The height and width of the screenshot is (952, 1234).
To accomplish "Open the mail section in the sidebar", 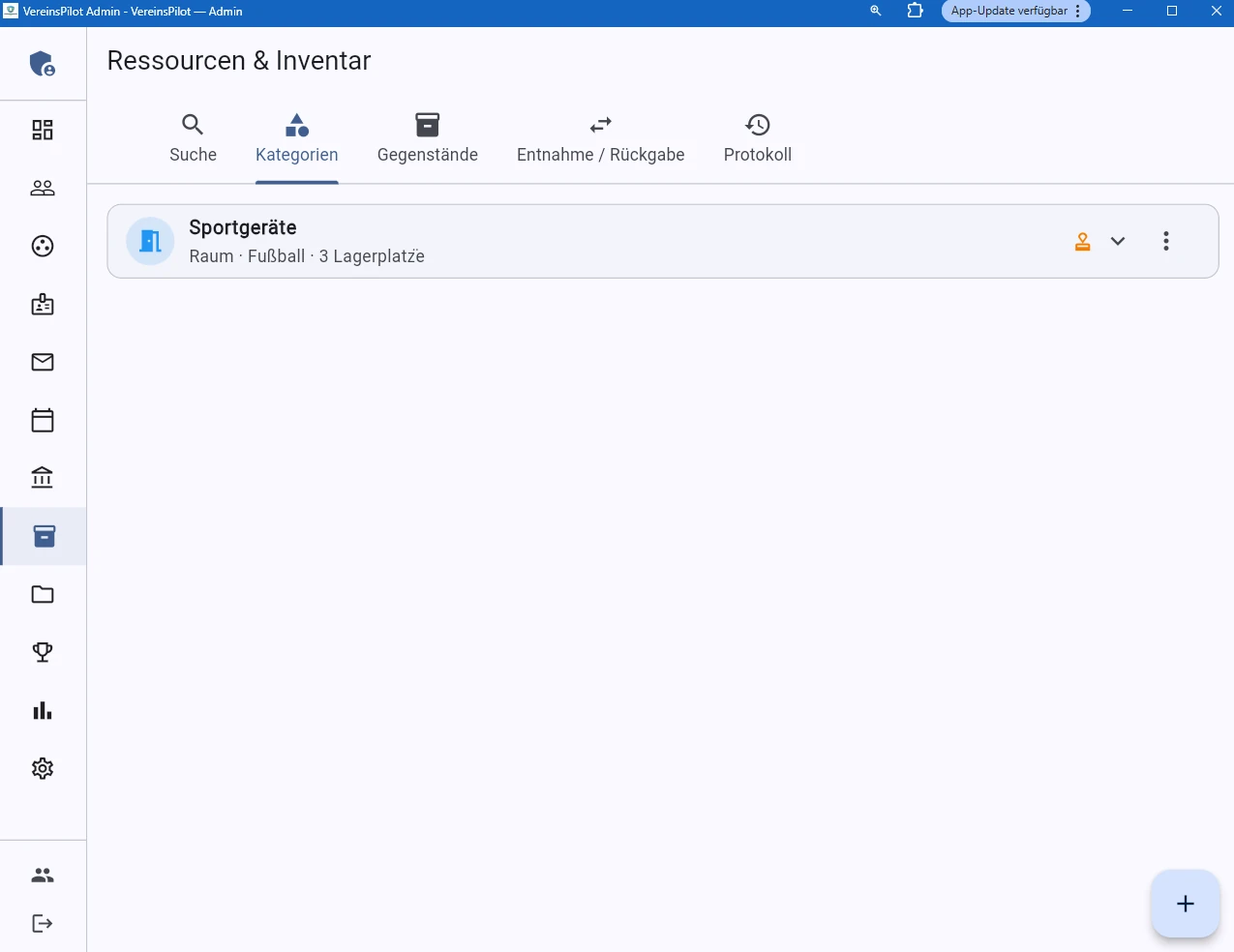I will coord(43,362).
